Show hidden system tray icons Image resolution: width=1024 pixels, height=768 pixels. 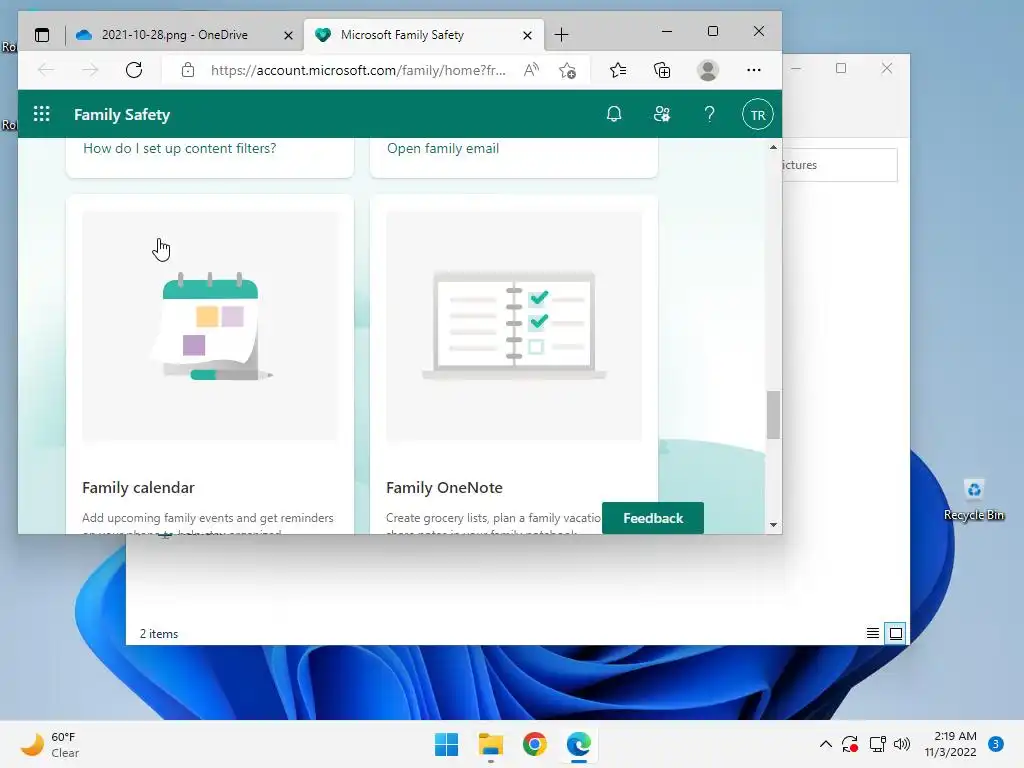825,744
